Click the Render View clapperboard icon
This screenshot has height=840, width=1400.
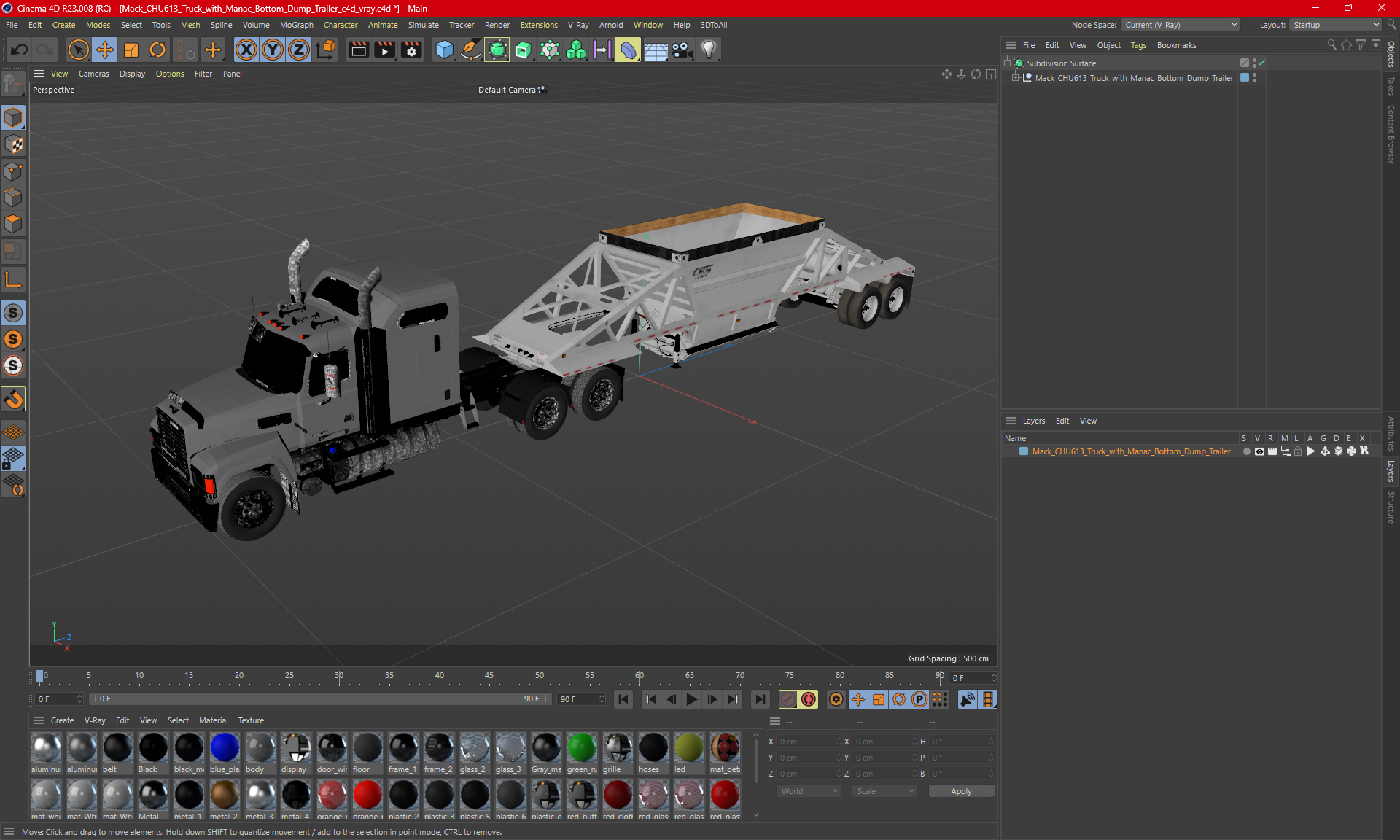[358, 50]
